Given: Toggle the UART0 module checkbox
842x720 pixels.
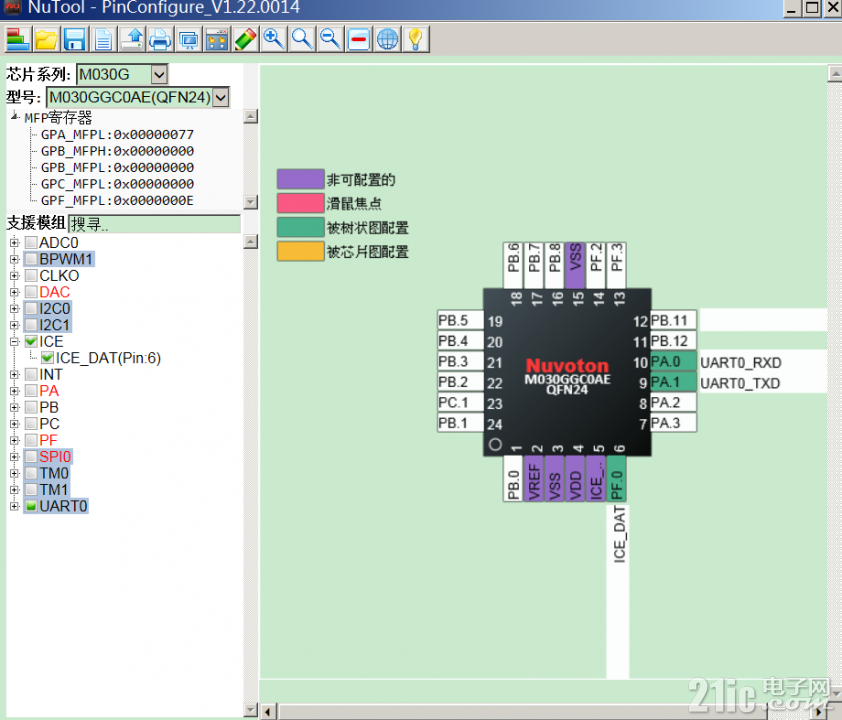Looking at the screenshot, I should coord(31,506).
